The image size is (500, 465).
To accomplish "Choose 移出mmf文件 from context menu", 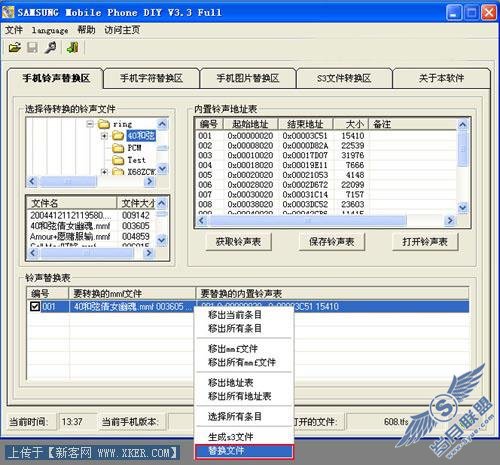I will coord(244,349).
